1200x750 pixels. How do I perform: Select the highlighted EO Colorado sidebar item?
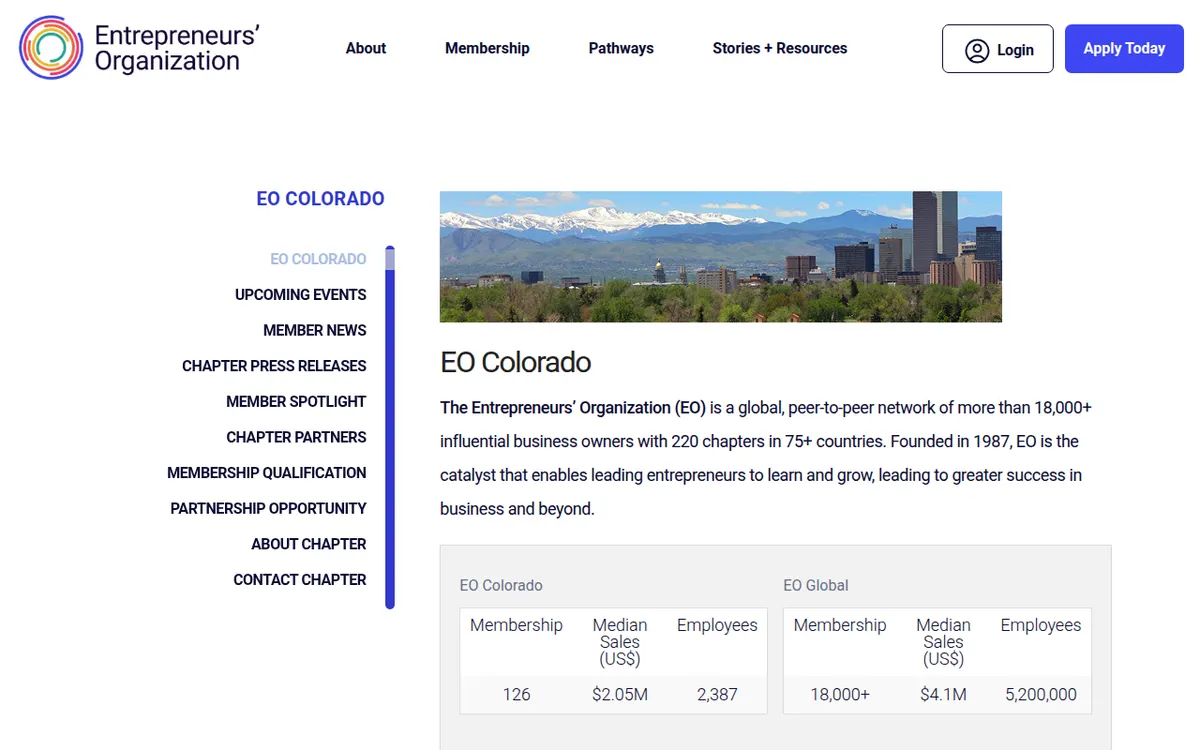318,259
